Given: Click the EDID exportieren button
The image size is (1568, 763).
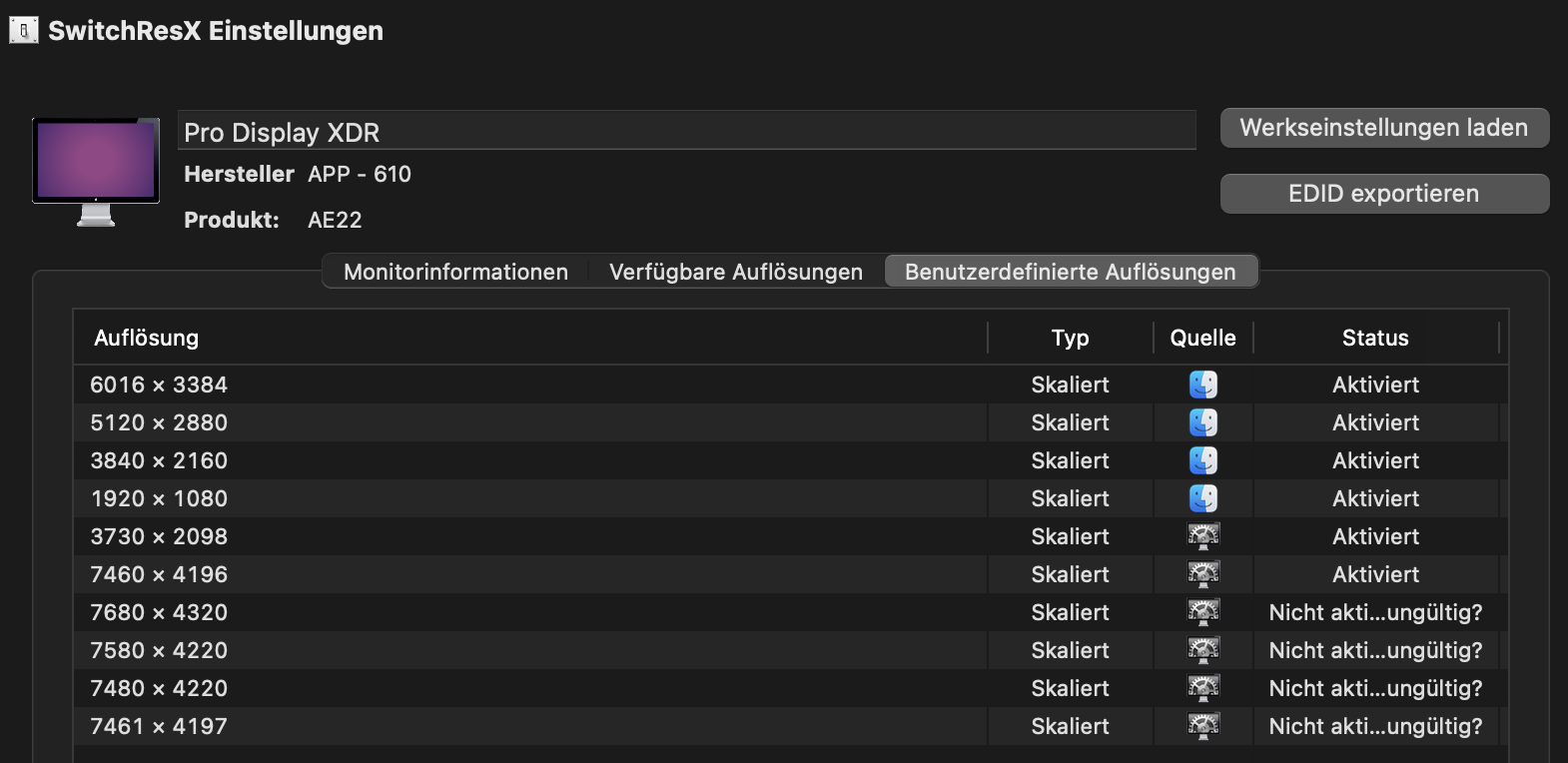Looking at the screenshot, I should (x=1383, y=194).
